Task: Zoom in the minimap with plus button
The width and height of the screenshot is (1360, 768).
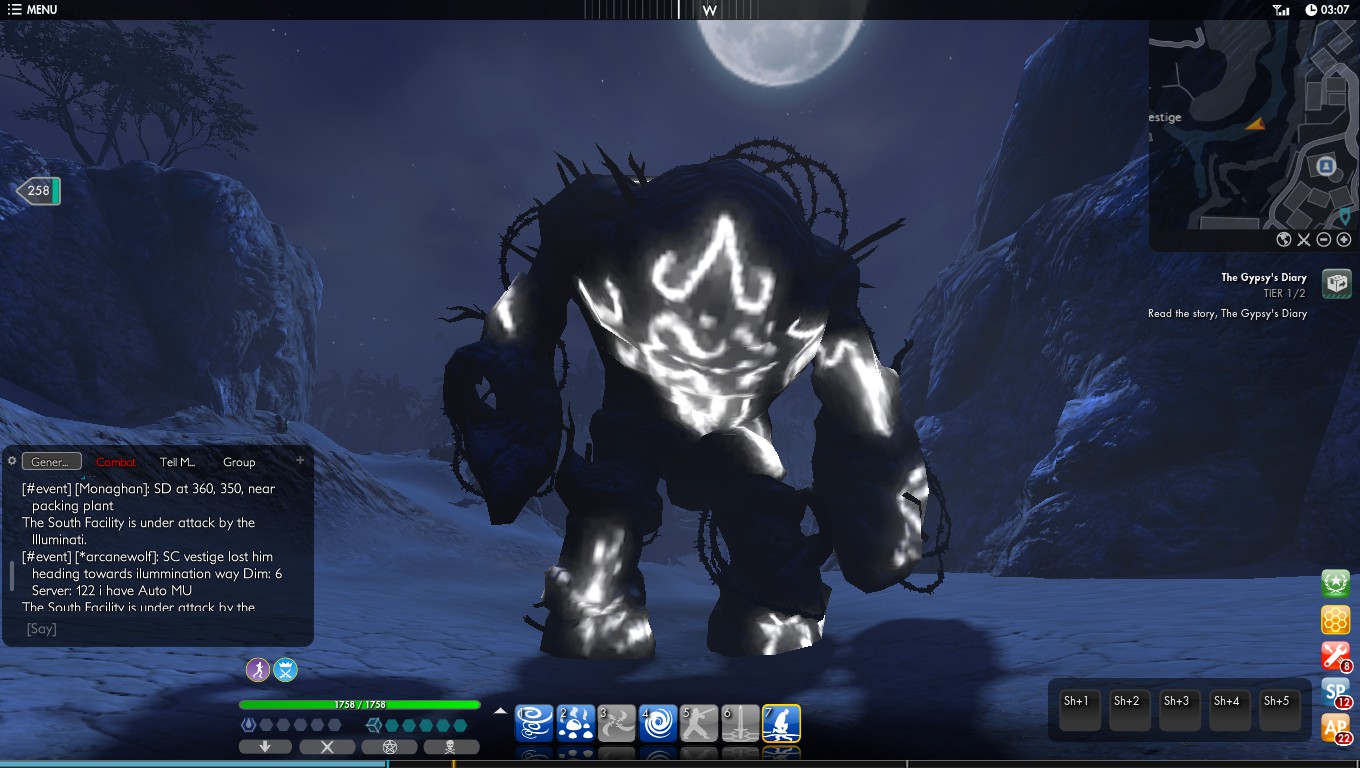Action: (x=1344, y=240)
